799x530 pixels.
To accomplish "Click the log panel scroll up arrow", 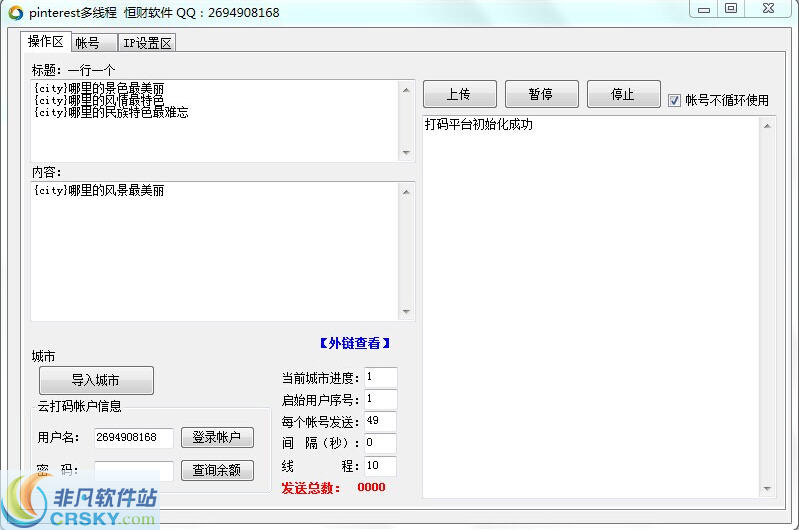I will (x=767, y=126).
